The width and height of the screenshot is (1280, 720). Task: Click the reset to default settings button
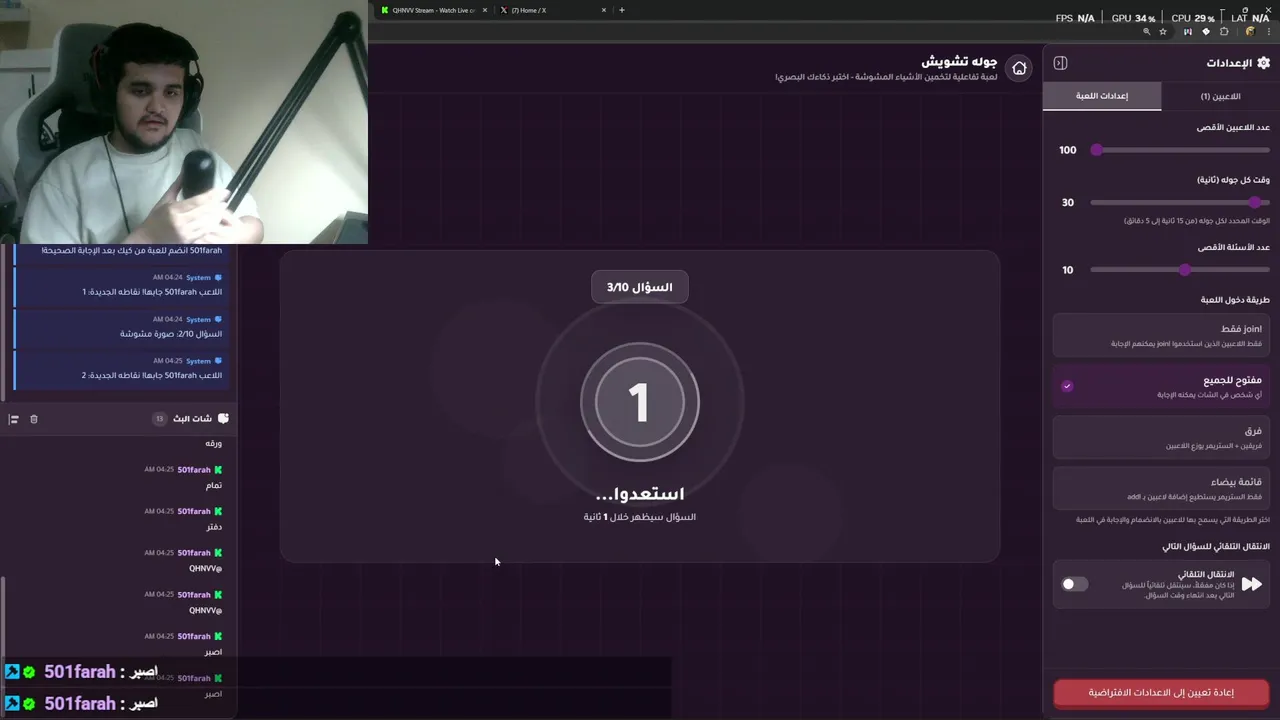pos(1161,692)
